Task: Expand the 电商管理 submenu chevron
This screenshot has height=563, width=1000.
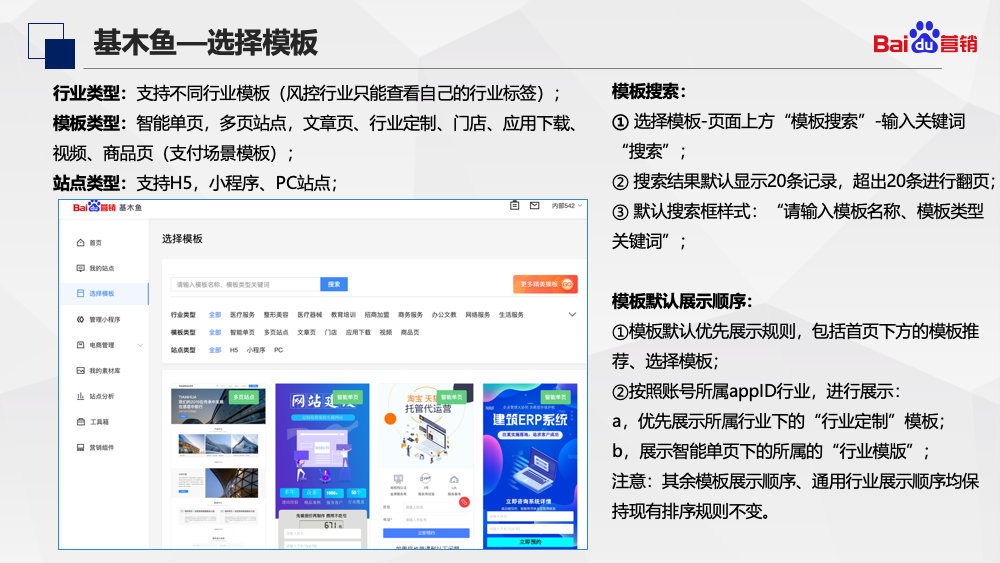Action: (140, 345)
